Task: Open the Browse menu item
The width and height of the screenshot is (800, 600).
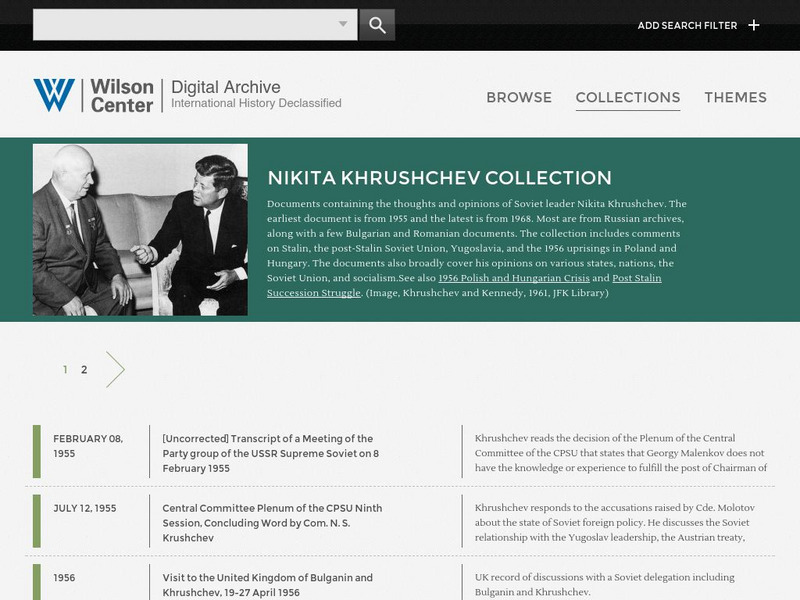Action: click(519, 97)
